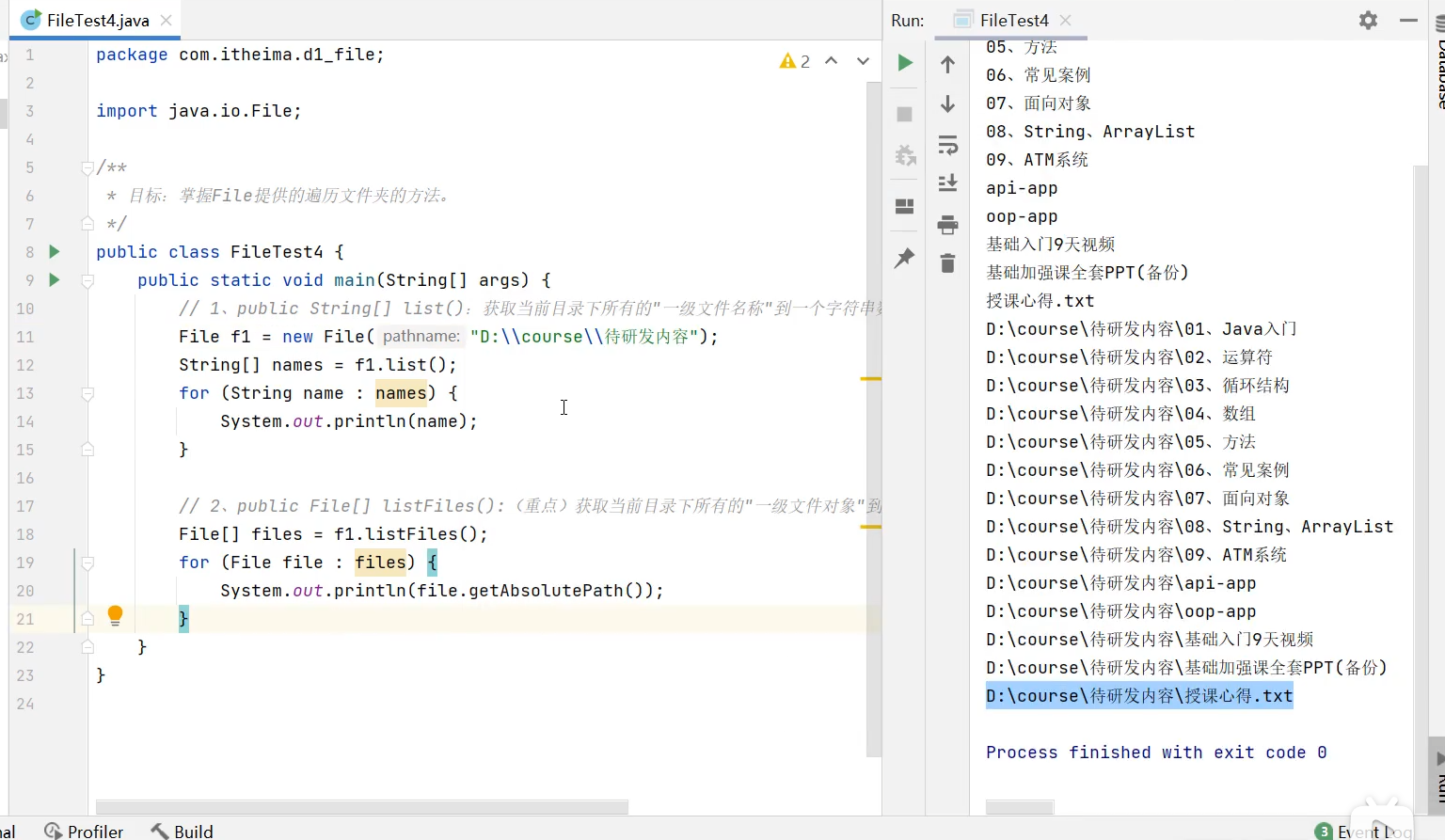Click the 'oop-app' short console line
The image size is (1445, 840).
[x=1022, y=216]
